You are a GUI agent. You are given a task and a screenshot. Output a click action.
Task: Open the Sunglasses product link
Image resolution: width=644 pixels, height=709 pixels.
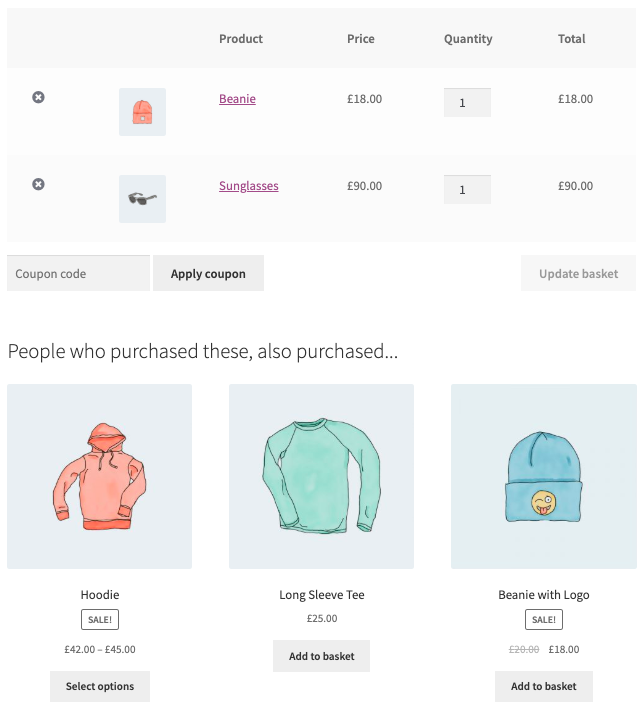[248, 186]
